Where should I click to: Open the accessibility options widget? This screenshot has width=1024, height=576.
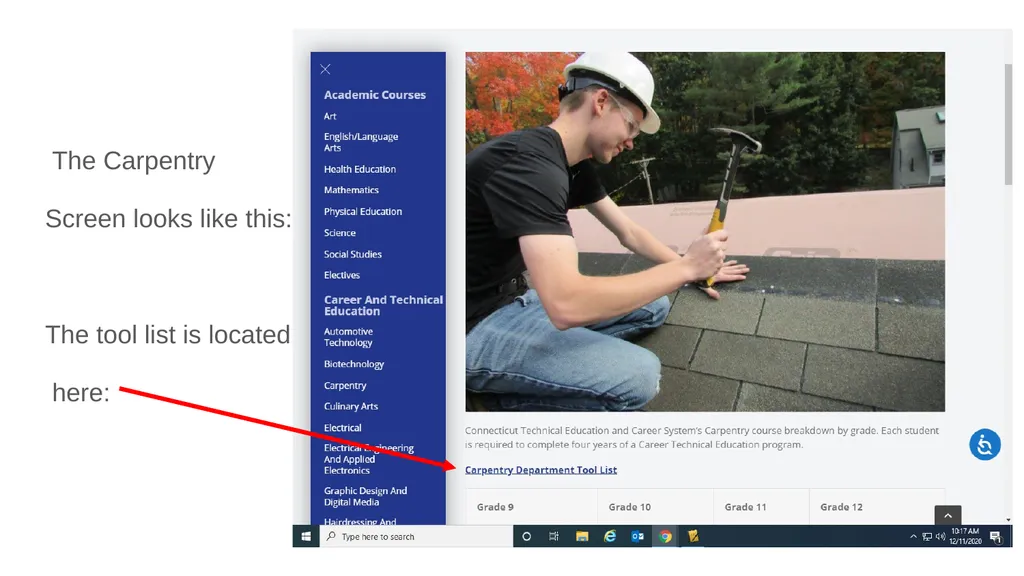coord(985,445)
